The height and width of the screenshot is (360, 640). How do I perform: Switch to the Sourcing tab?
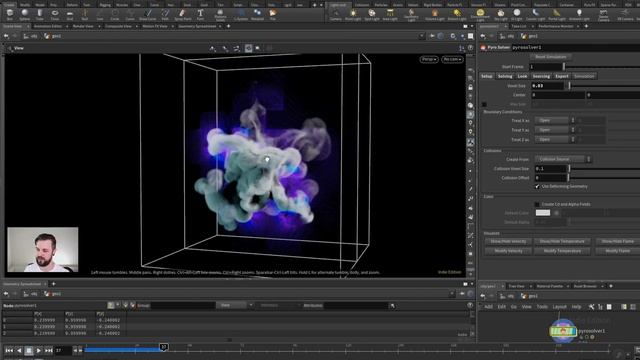click(541, 76)
